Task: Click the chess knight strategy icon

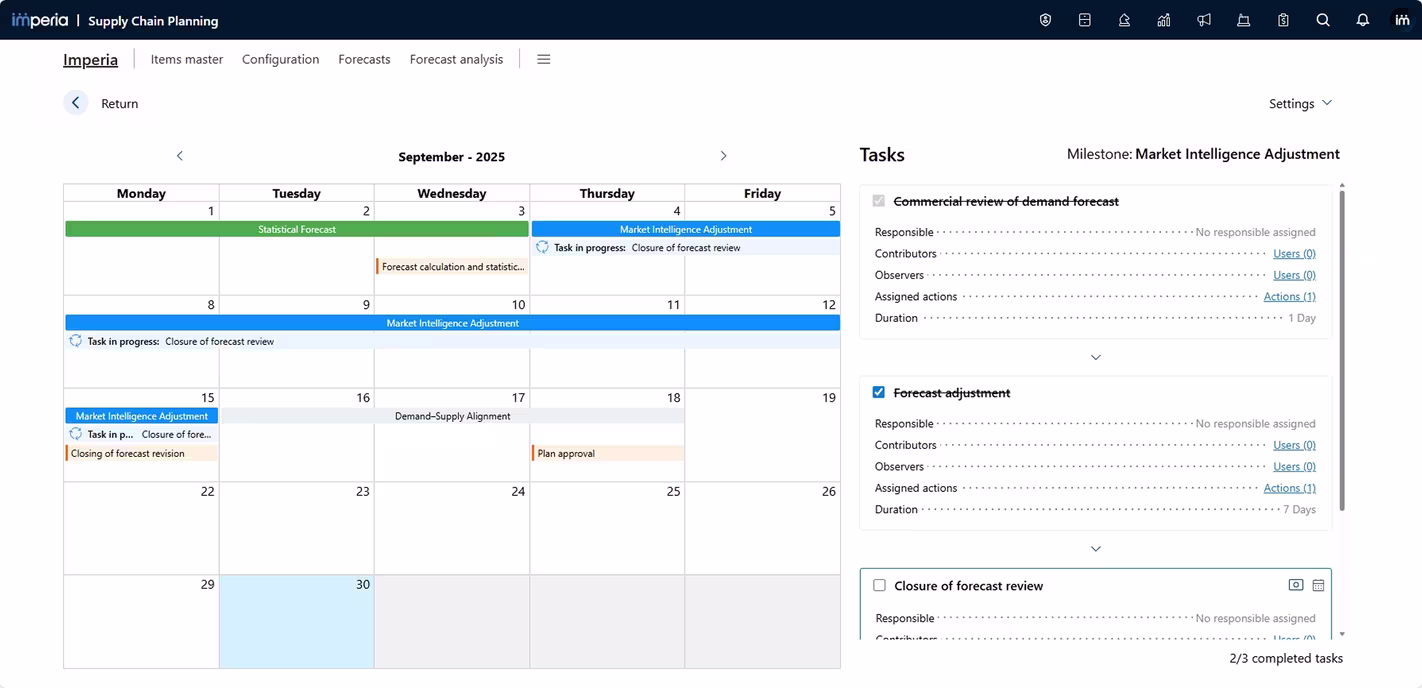Action: [x=1124, y=20]
